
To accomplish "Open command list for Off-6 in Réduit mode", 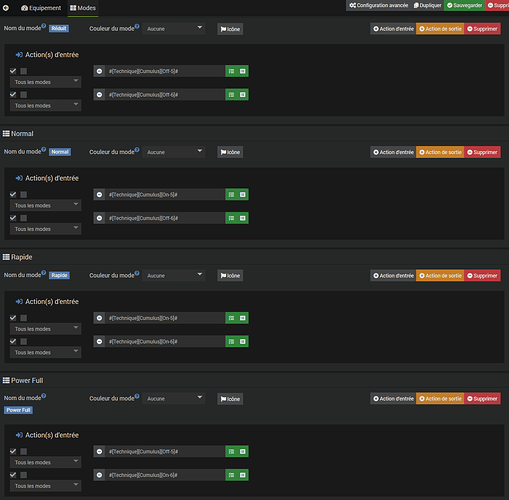I will [231, 95].
